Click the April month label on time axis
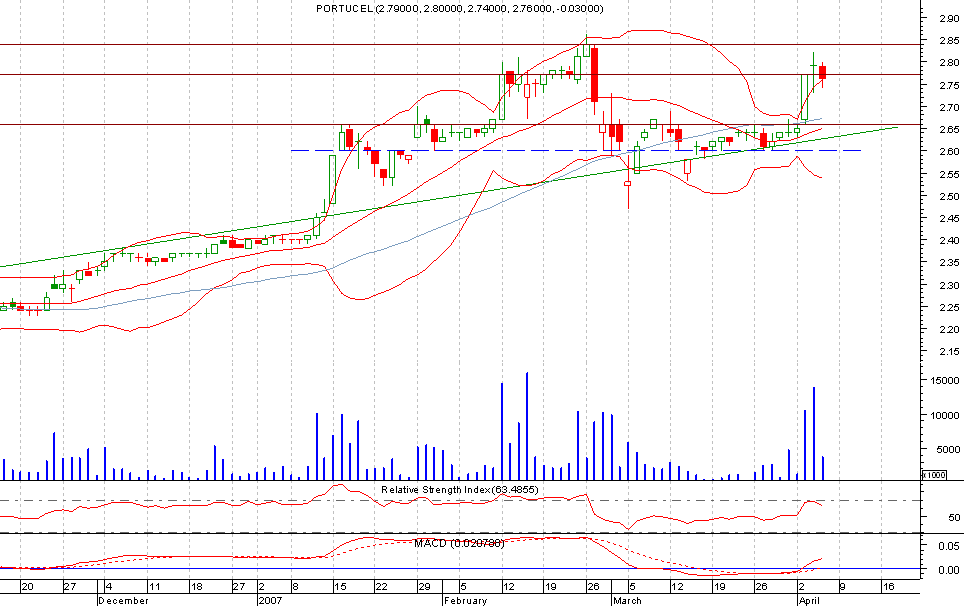 810,600
